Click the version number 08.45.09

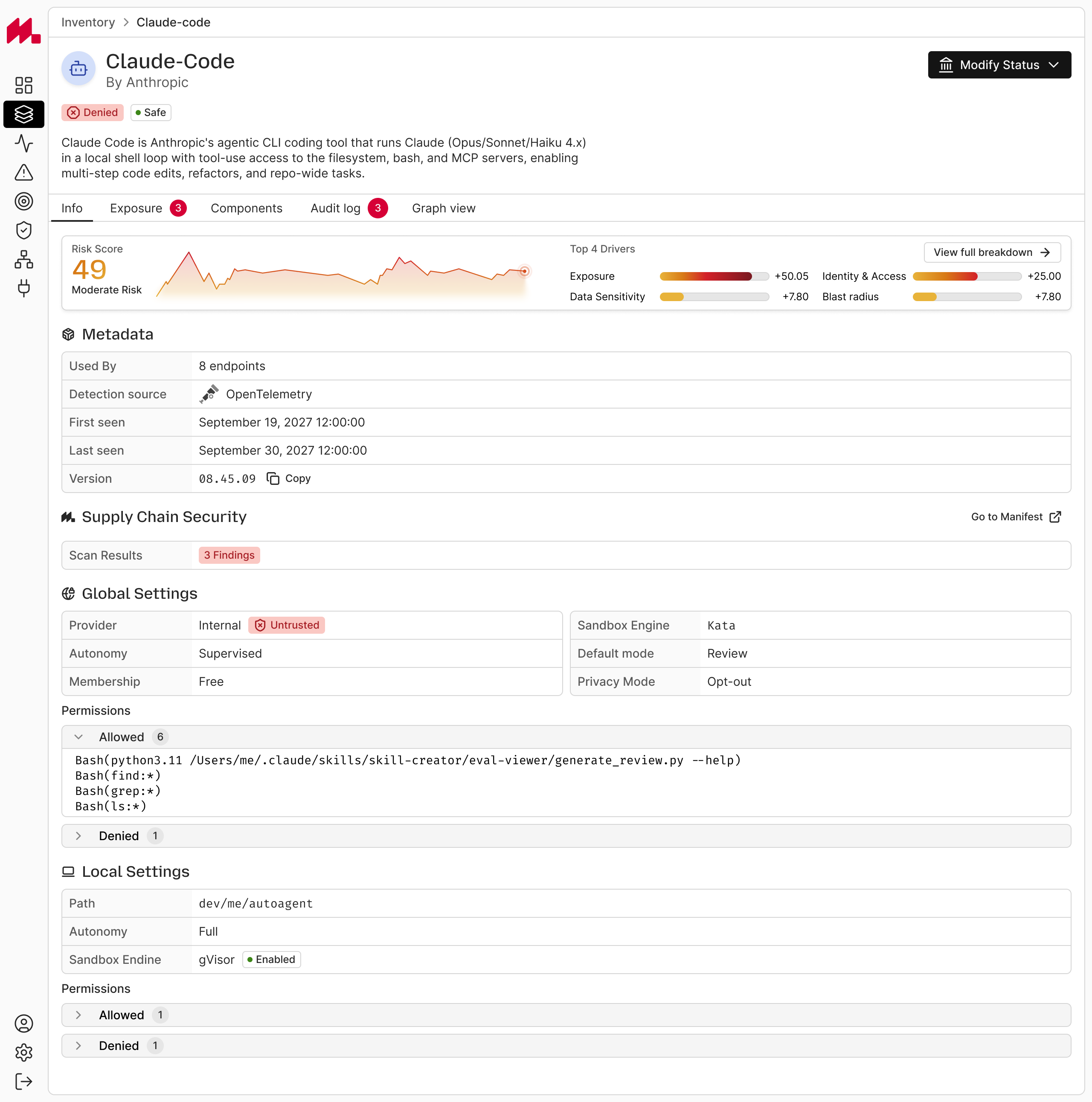point(227,478)
